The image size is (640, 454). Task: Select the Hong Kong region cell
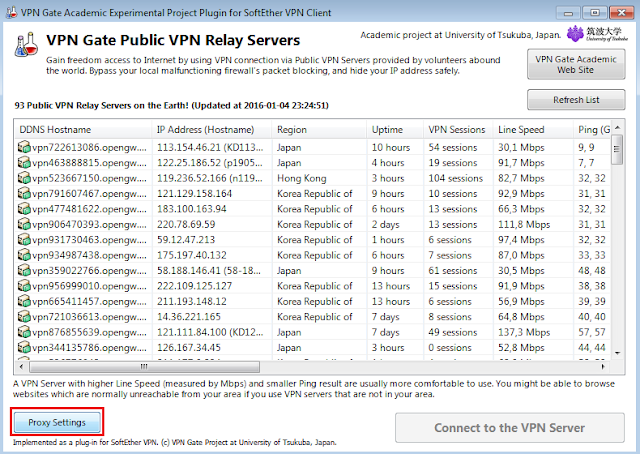pyautogui.click(x=302, y=178)
